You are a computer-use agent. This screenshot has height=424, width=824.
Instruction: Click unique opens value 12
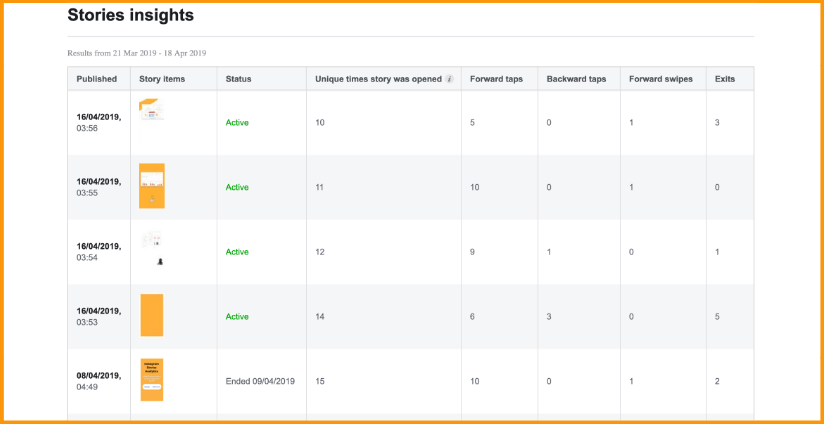(320, 252)
